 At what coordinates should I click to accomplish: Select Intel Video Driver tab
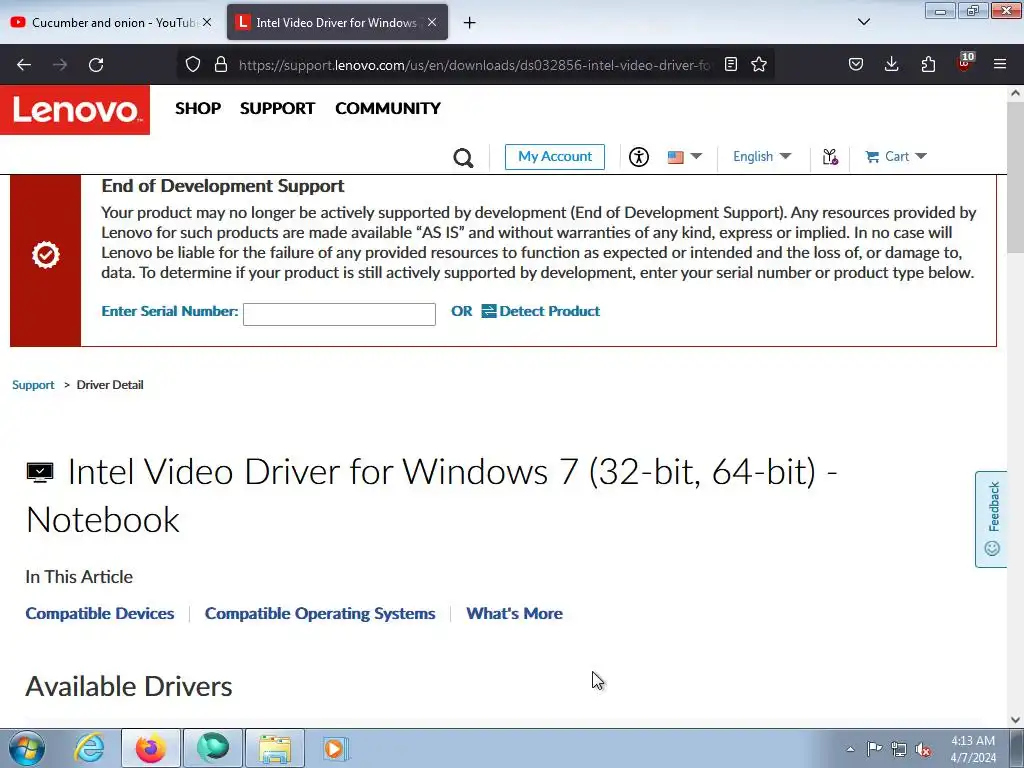pos(337,23)
